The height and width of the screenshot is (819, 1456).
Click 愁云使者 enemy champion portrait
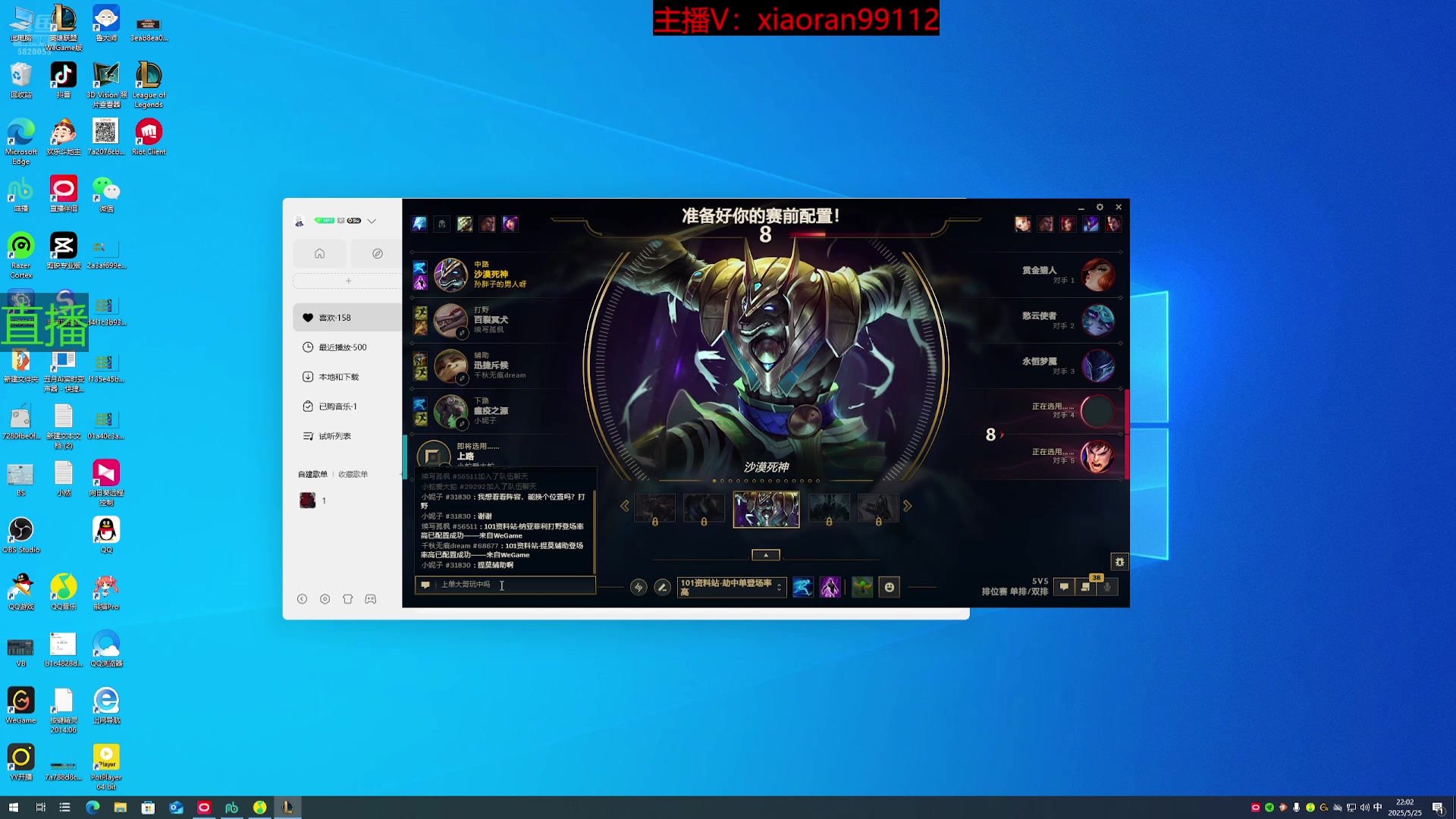[x=1097, y=320]
